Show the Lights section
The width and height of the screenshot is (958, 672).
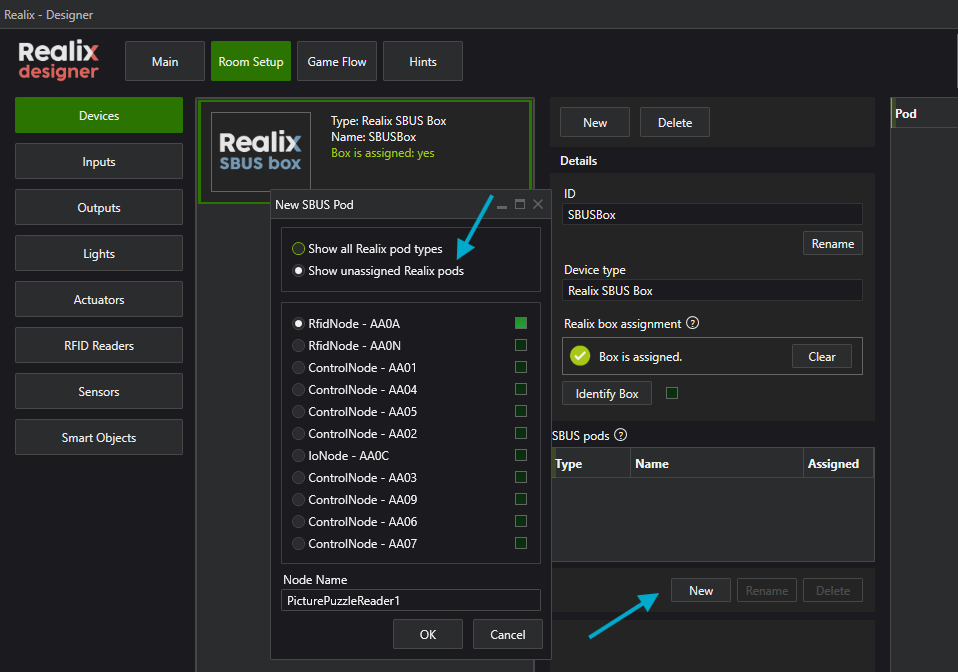(99, 254)
